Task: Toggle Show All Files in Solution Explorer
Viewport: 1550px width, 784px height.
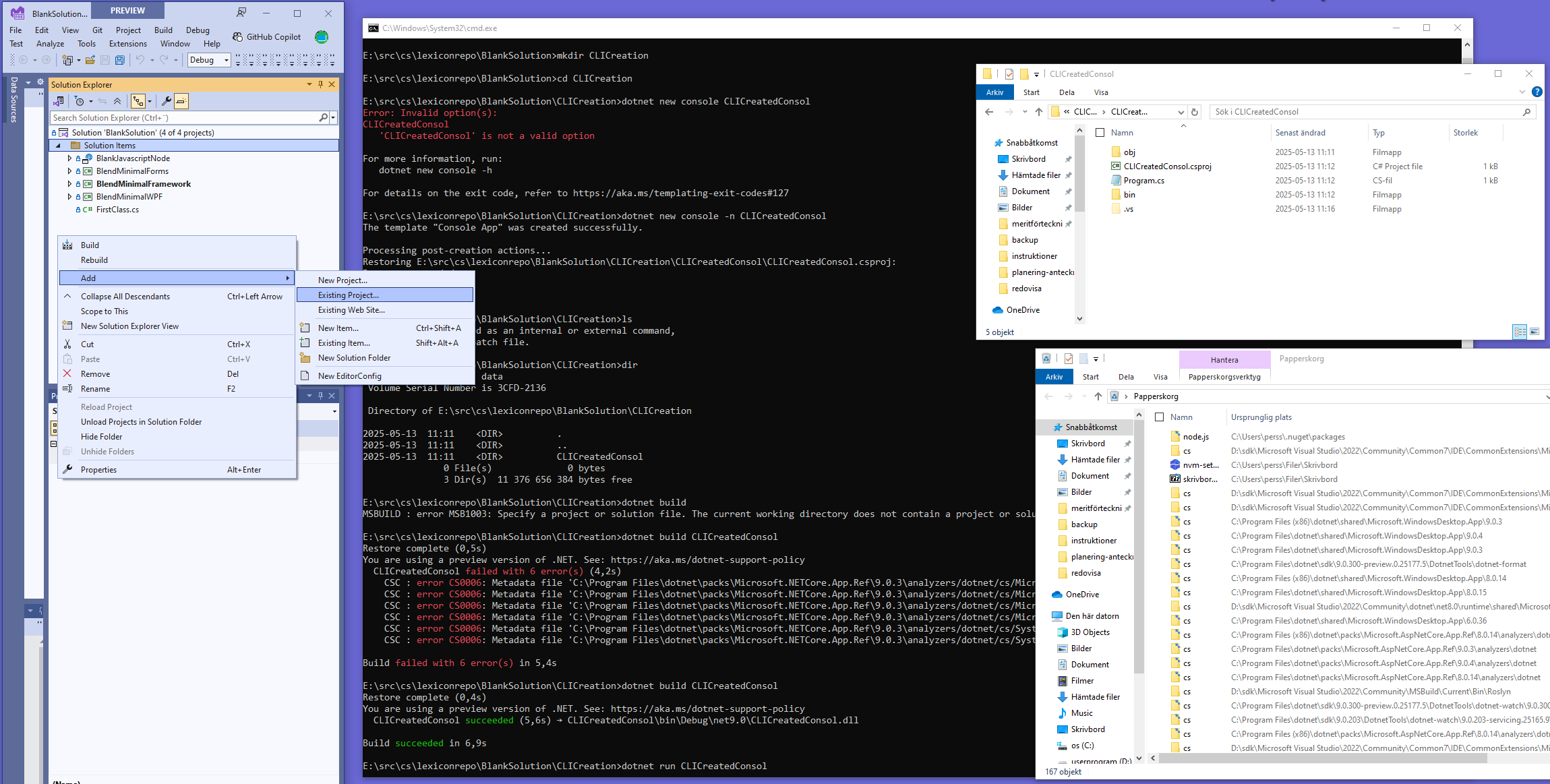Action: [138, 100]
